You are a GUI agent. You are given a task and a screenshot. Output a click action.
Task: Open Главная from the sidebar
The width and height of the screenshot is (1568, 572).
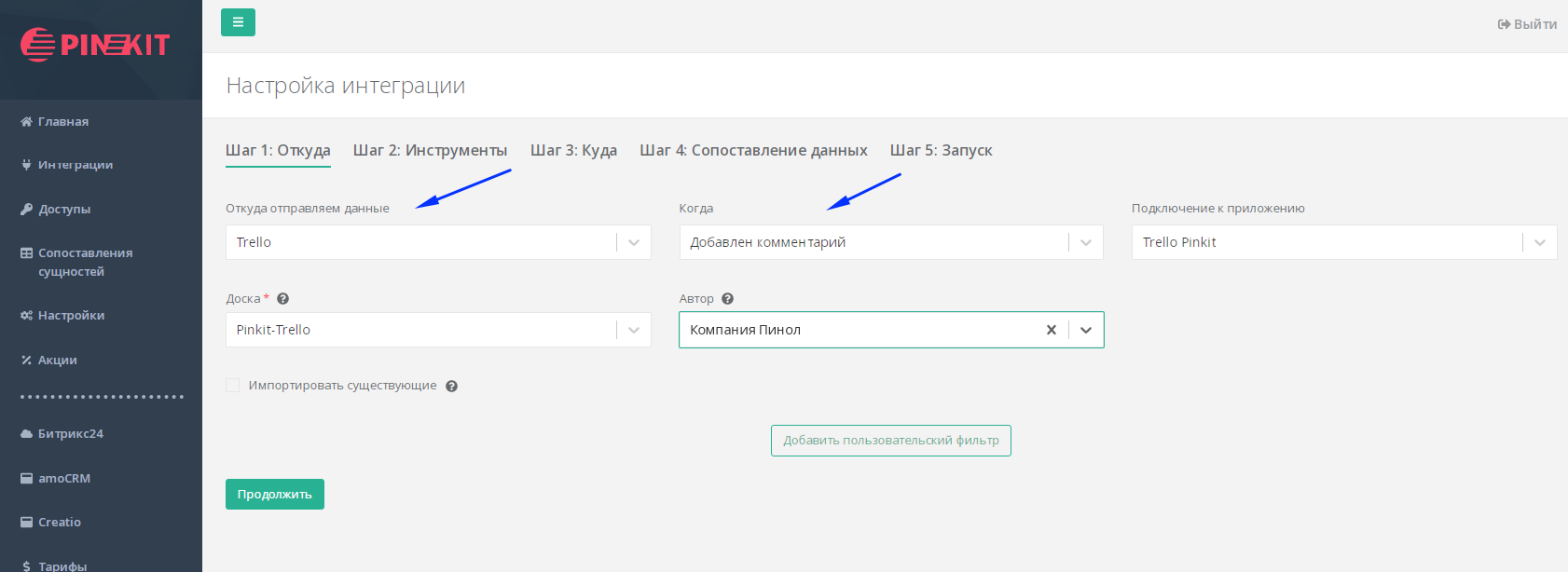(63, 122)
